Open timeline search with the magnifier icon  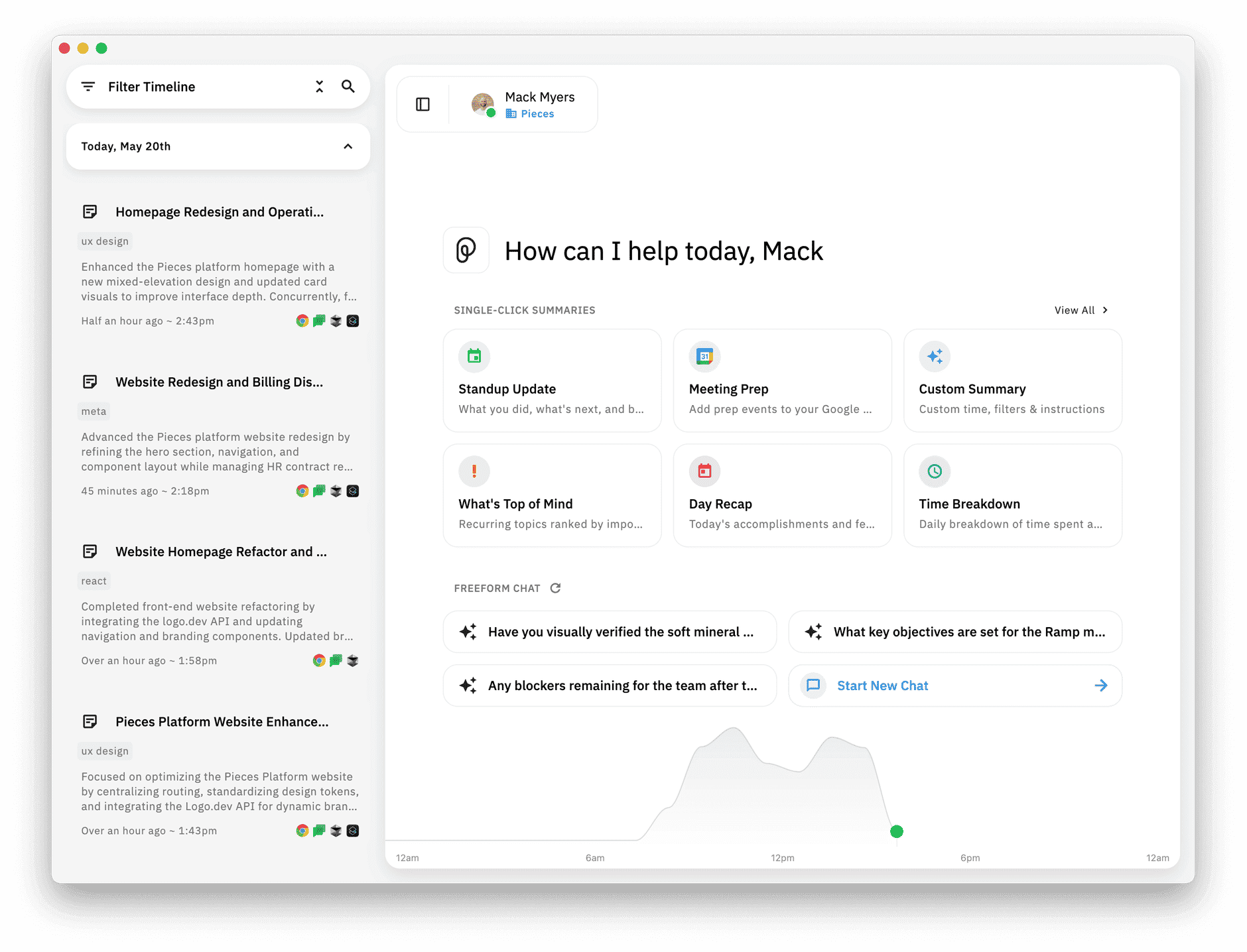(348, 86)
